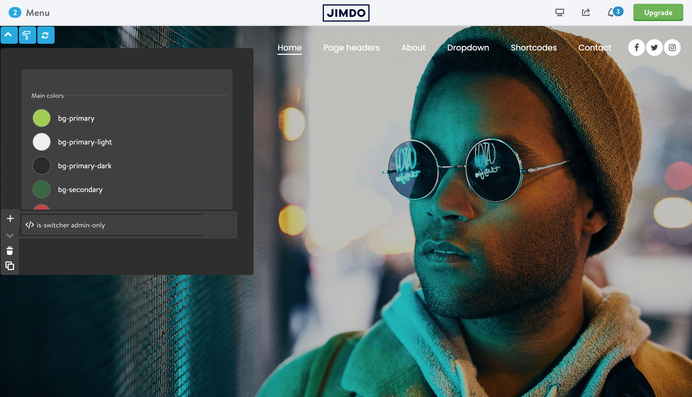
Task: Go to the Page headers nav item
Action: coord(351,48)
